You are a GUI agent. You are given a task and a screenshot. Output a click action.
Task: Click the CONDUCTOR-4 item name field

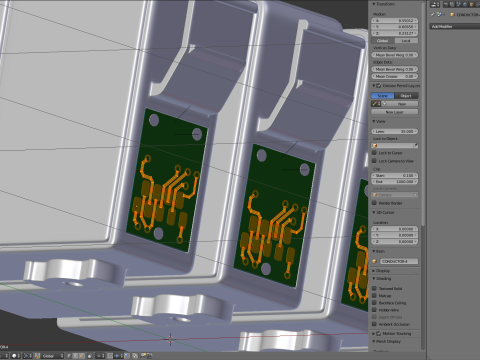[x=398, y=261]
